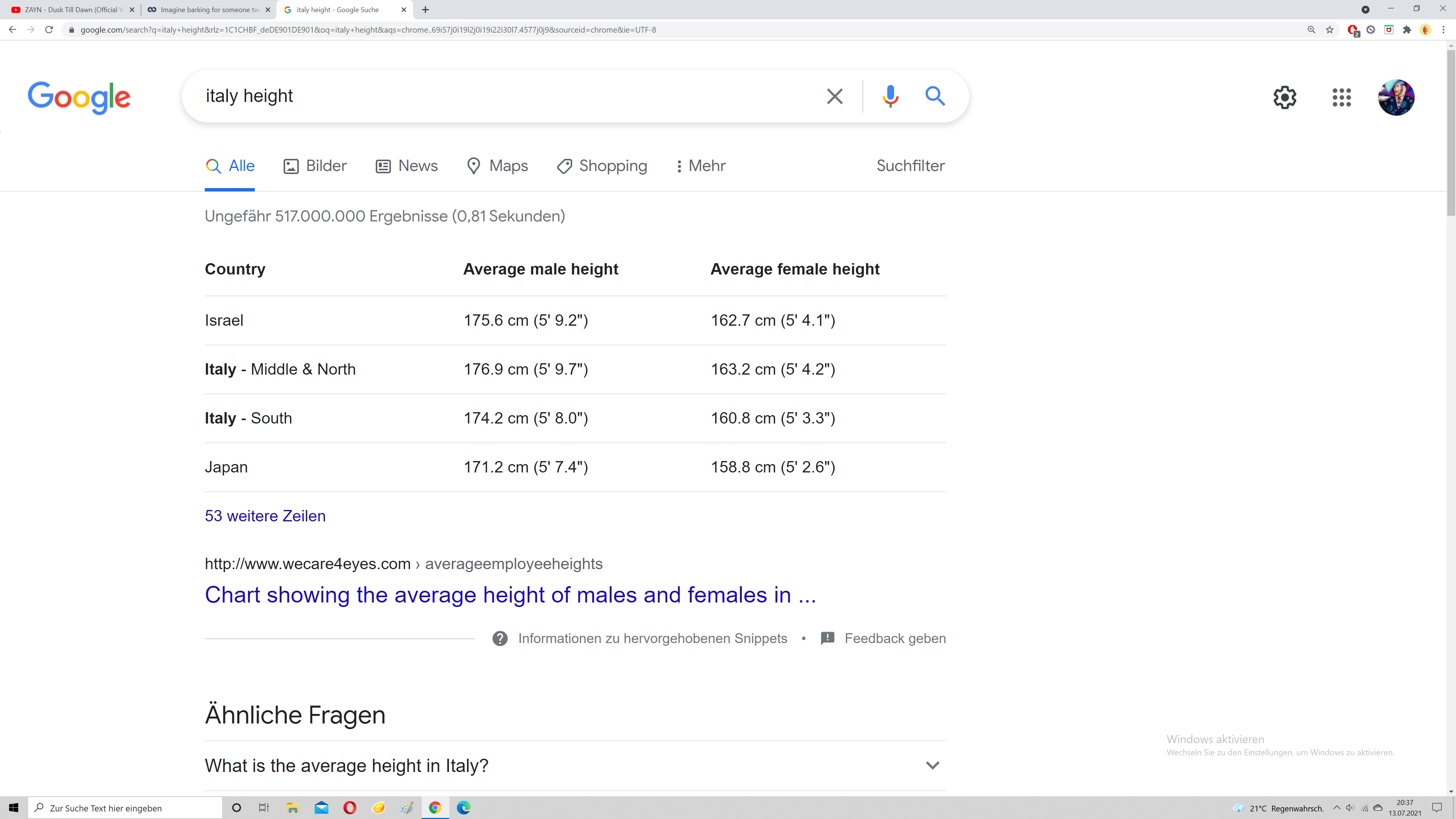This screenshot has height=819, width=1456.
Task: Reload the page
Action: click(x=49, y=30)
